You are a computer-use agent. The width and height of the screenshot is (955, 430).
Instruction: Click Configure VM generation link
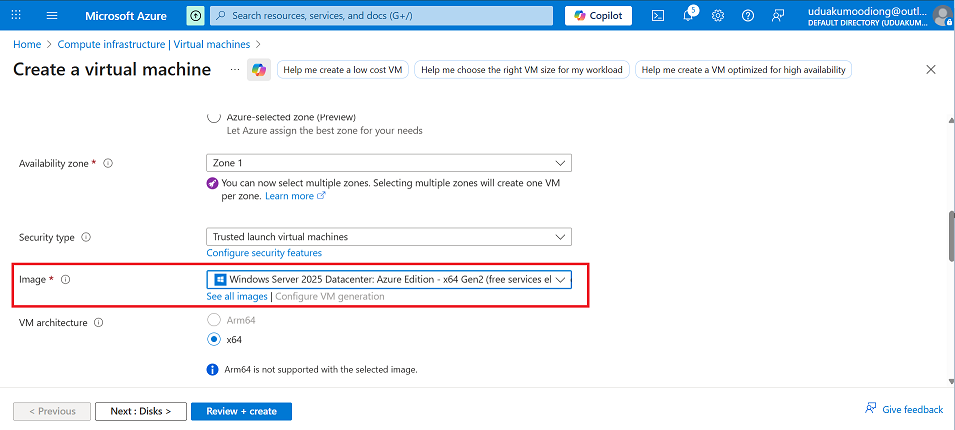[x=329, y=297]
